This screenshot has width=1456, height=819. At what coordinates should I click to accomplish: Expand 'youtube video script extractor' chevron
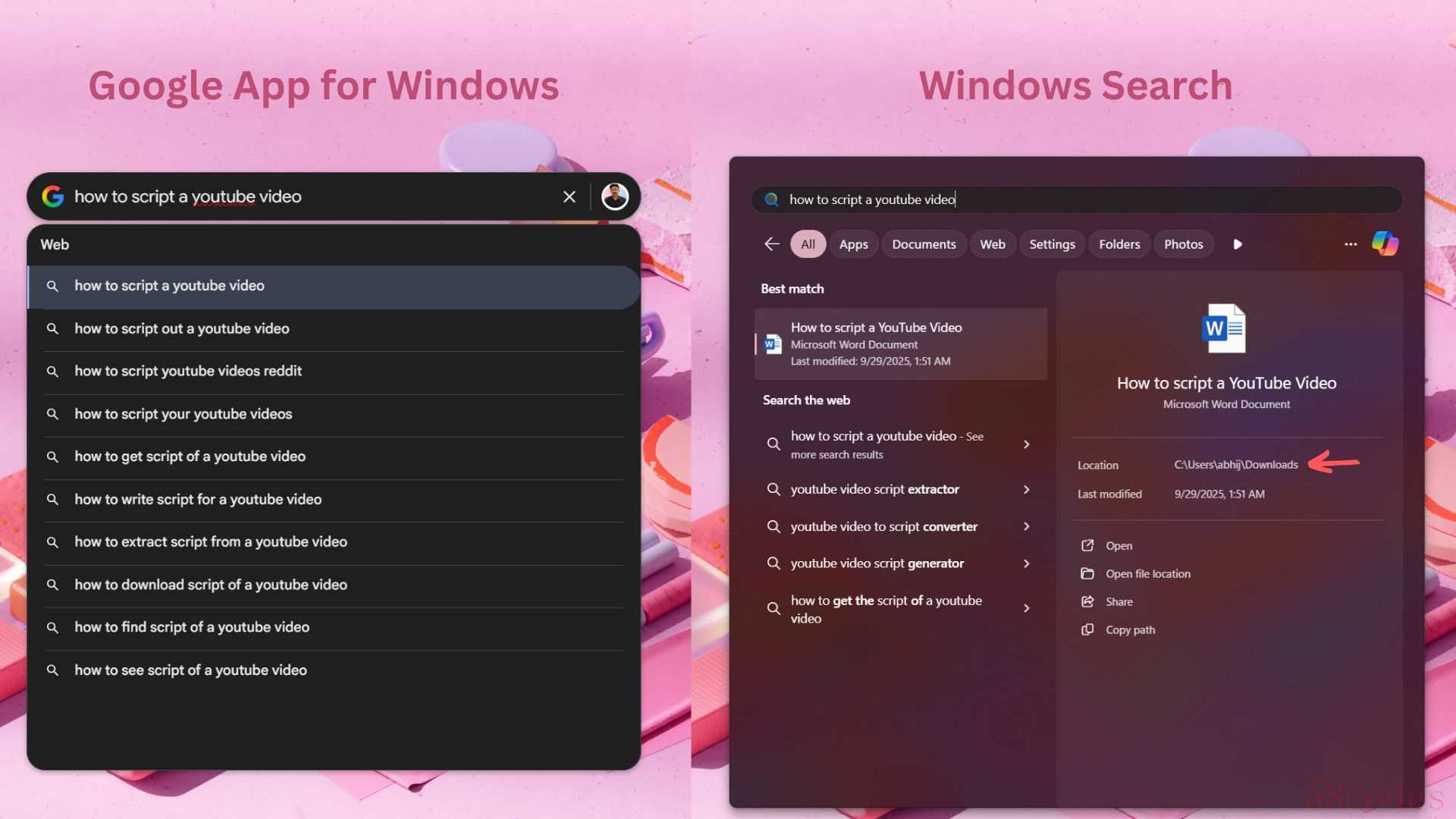1027,490
